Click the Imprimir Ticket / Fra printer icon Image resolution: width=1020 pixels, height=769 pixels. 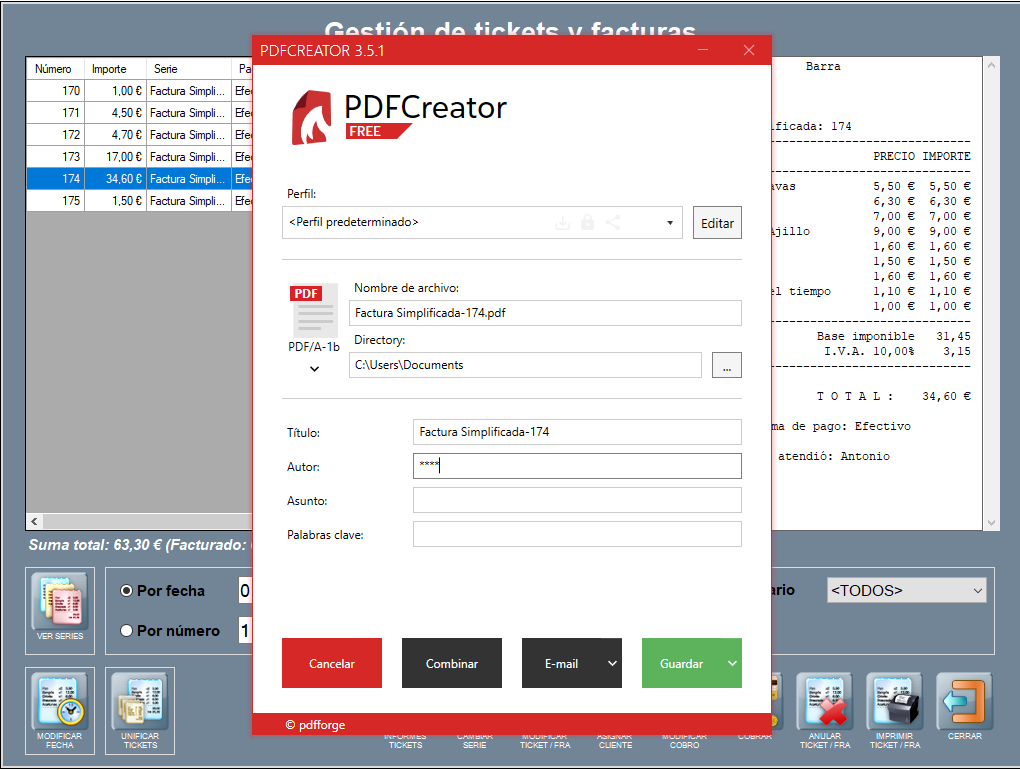pos(895,703)
